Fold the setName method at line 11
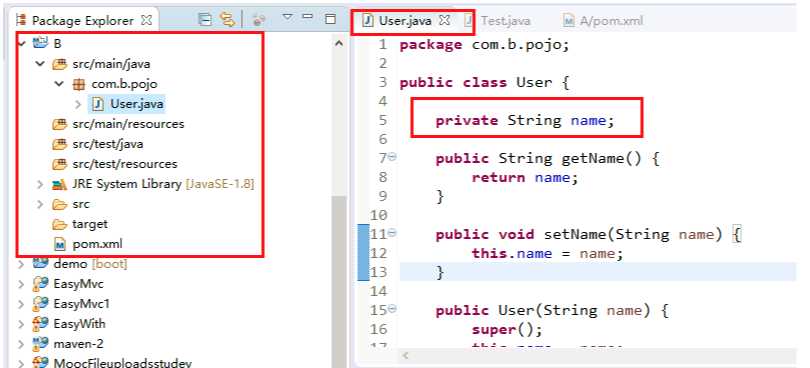The width and height of the screenshot is (810, 368). click(392, 233)
